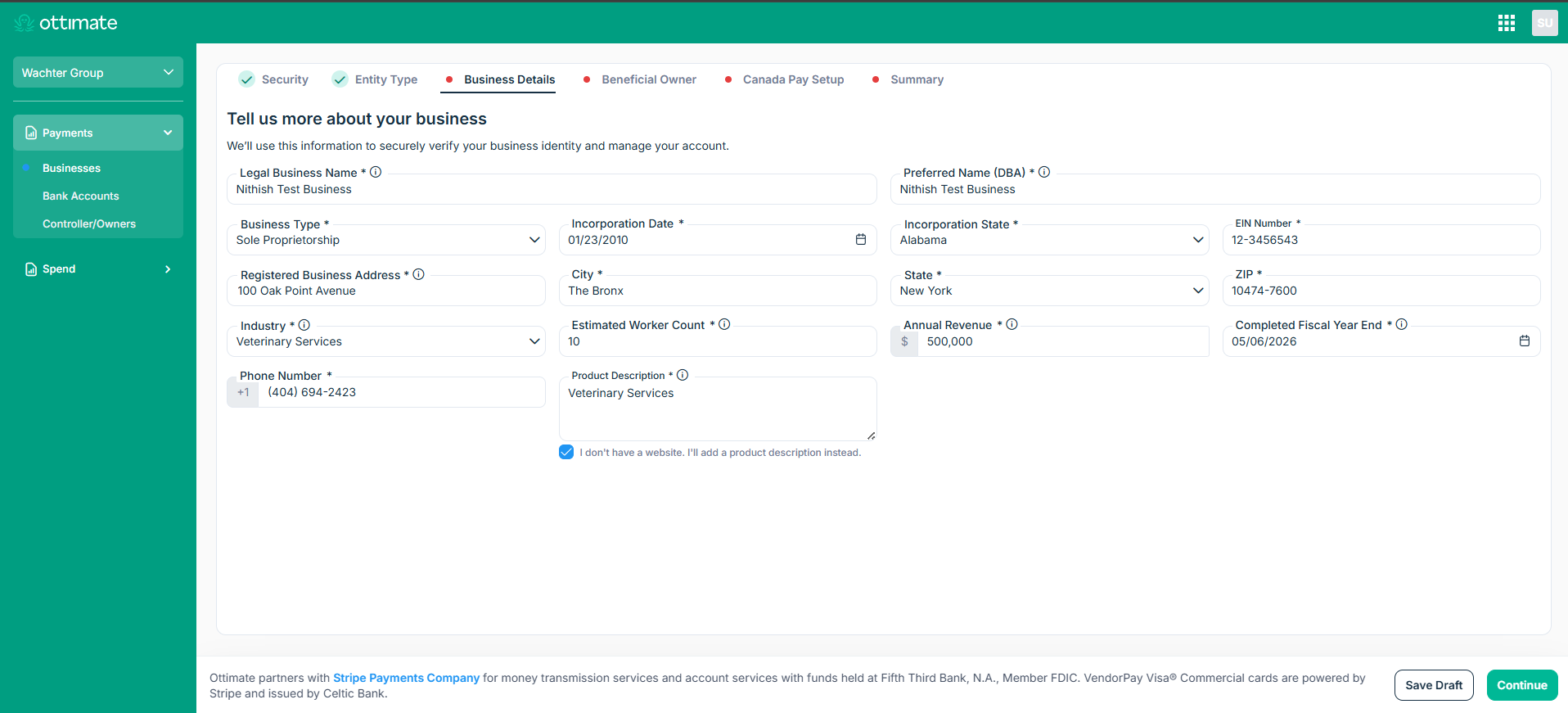Click the Registered Business Address field

[x=386, y=291]
